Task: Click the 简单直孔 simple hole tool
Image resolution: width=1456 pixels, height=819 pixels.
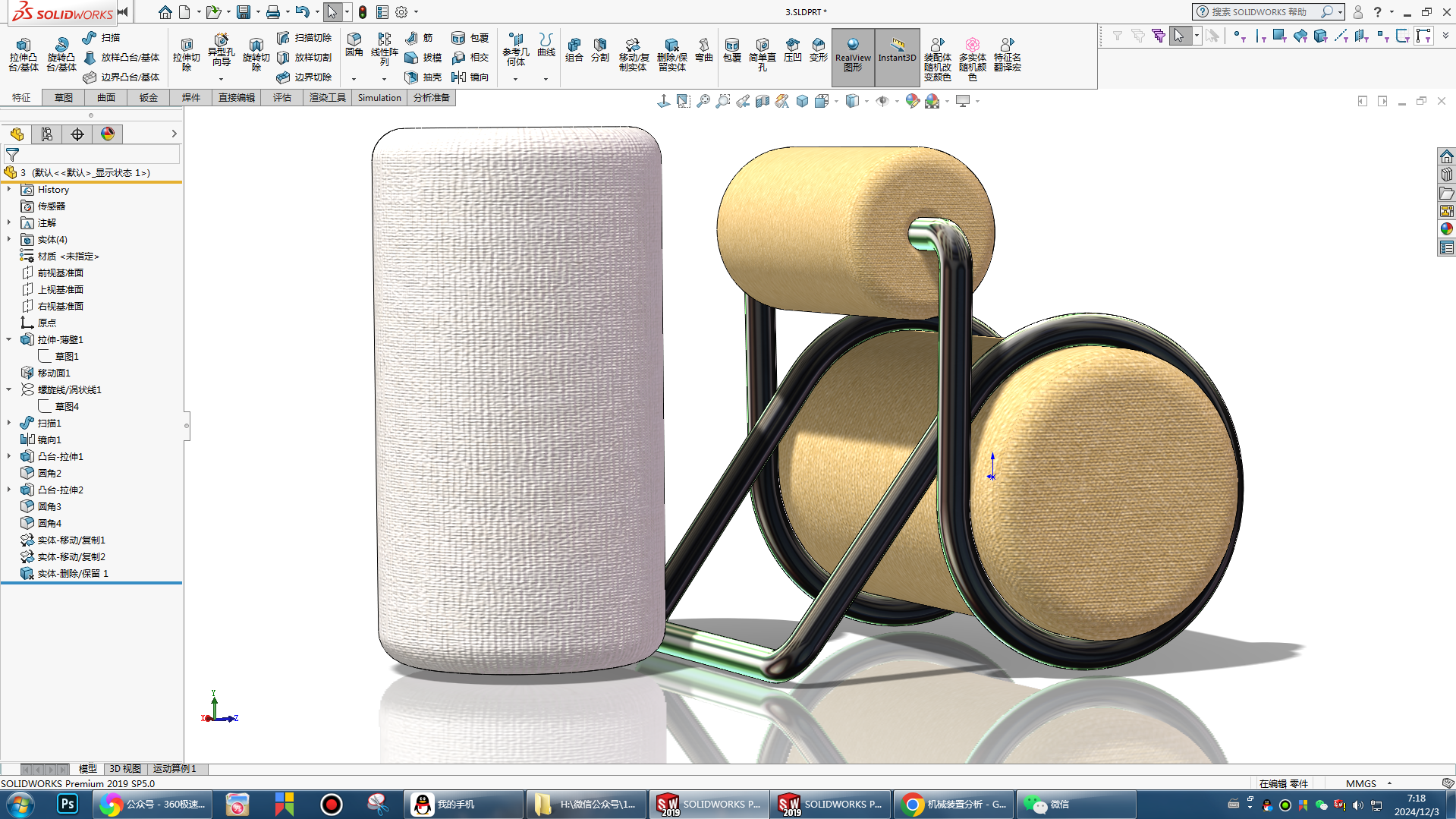Action: click(x=763, y=55)
